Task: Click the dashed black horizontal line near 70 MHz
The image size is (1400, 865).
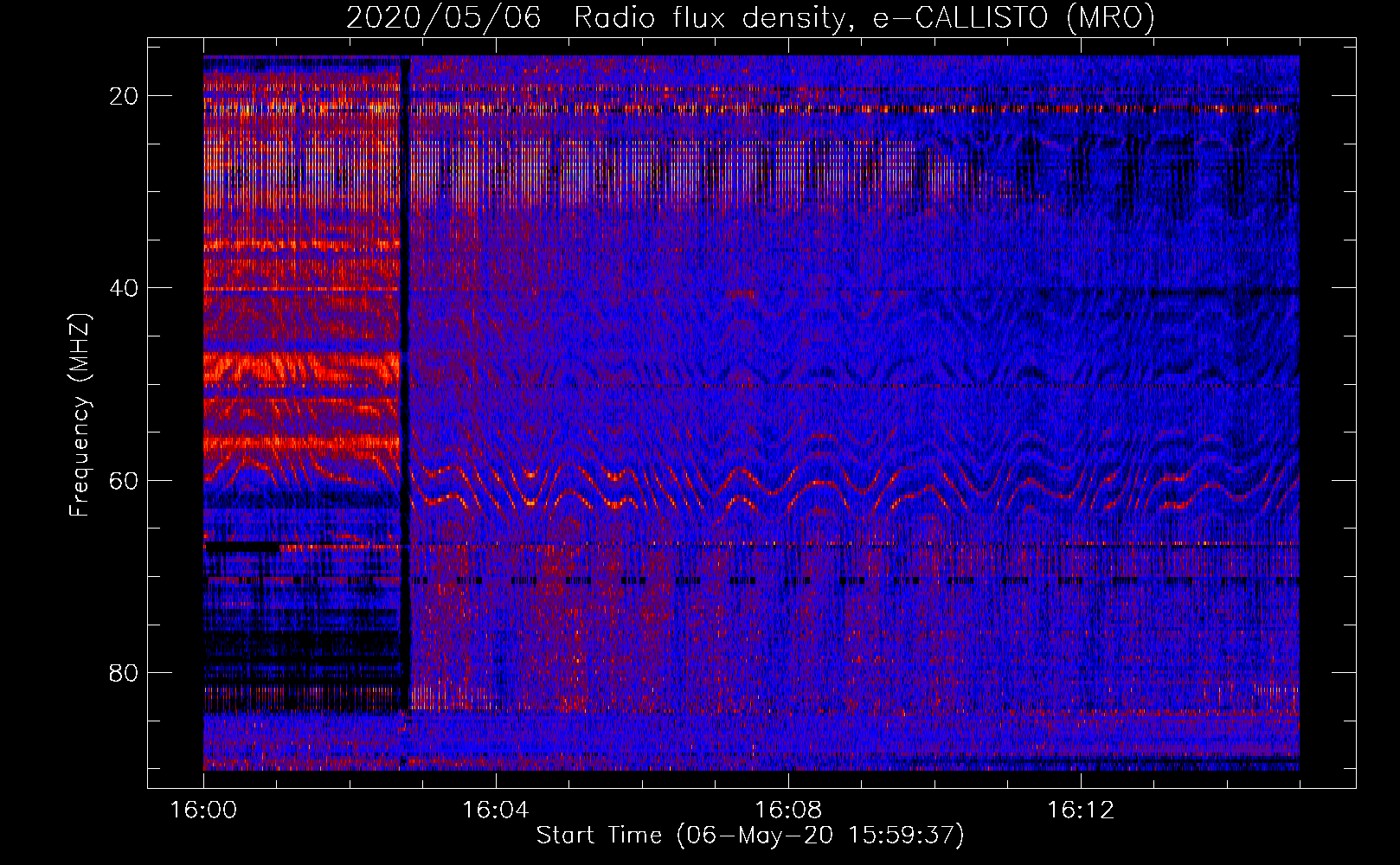Action: 779,580
